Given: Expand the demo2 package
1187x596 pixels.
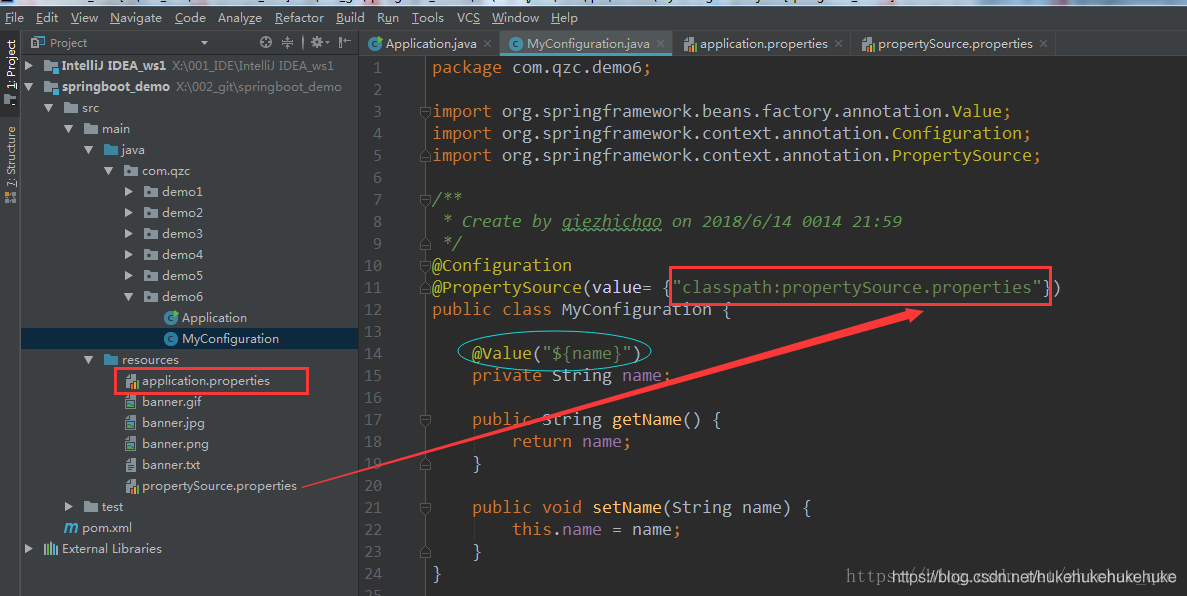Looking at the screenshot, I should 129,213.
